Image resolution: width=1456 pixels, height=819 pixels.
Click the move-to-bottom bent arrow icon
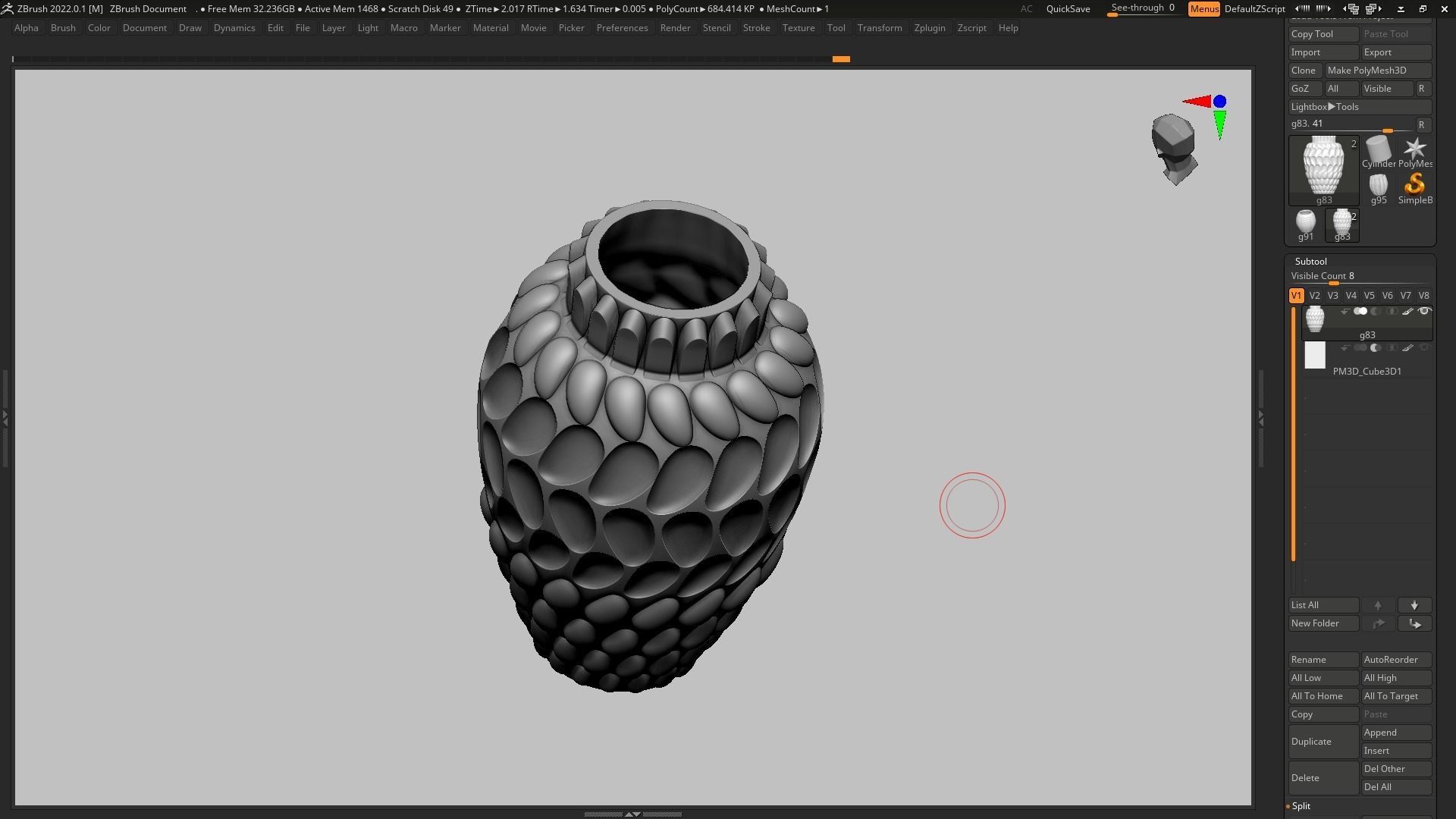[1414, 623]
